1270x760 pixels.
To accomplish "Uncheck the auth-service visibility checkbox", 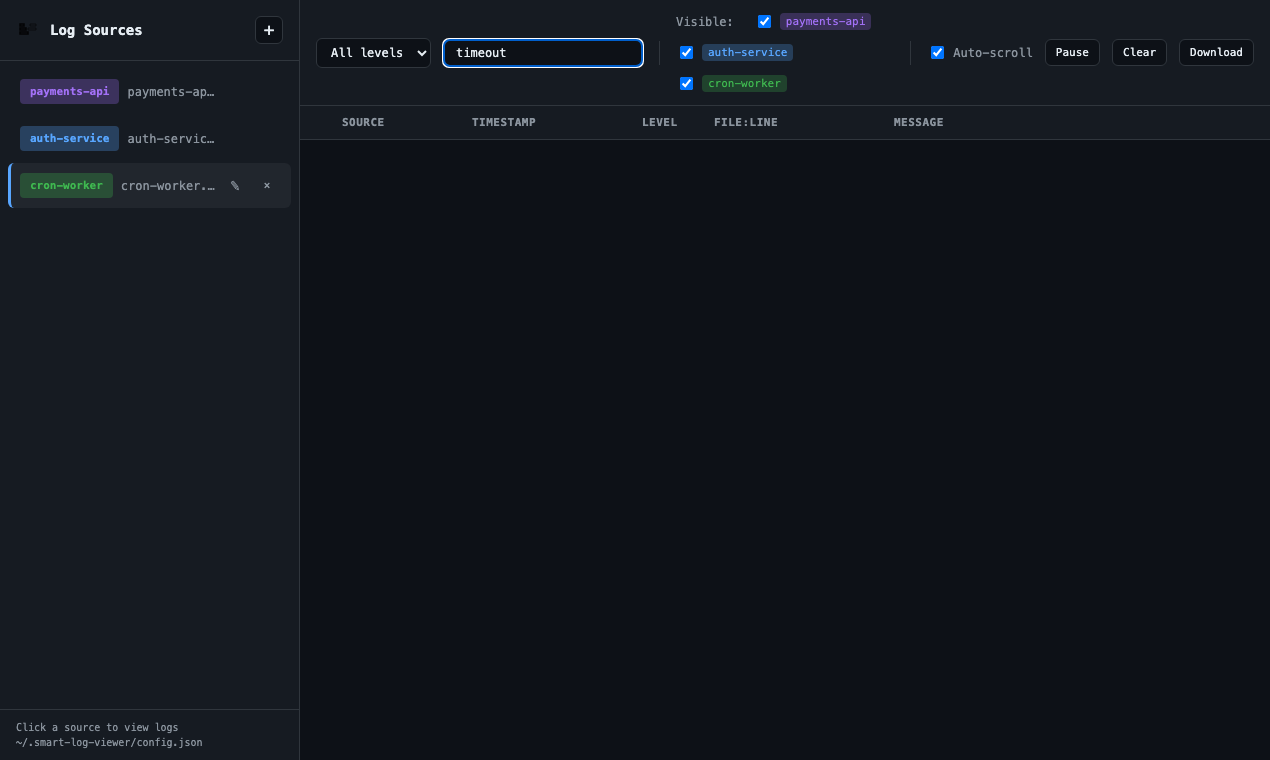I will pyautogui.click(x=686, y=52).
